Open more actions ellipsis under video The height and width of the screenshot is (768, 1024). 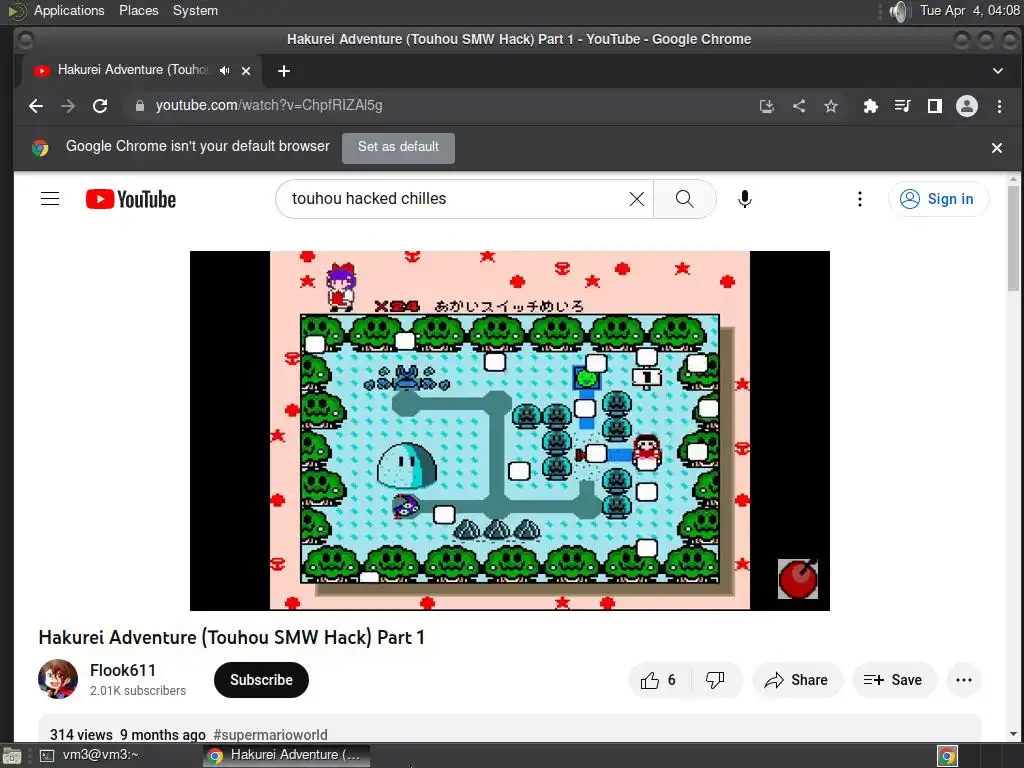pos(964,680)
